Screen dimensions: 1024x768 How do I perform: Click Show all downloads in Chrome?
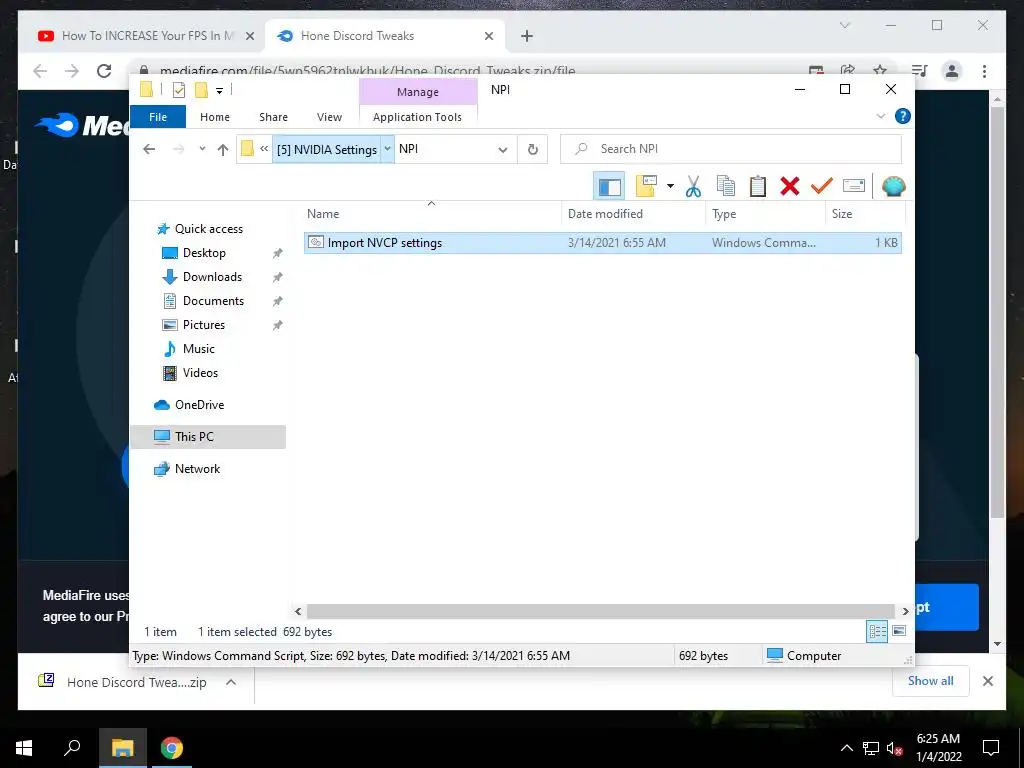pos(931,681)
